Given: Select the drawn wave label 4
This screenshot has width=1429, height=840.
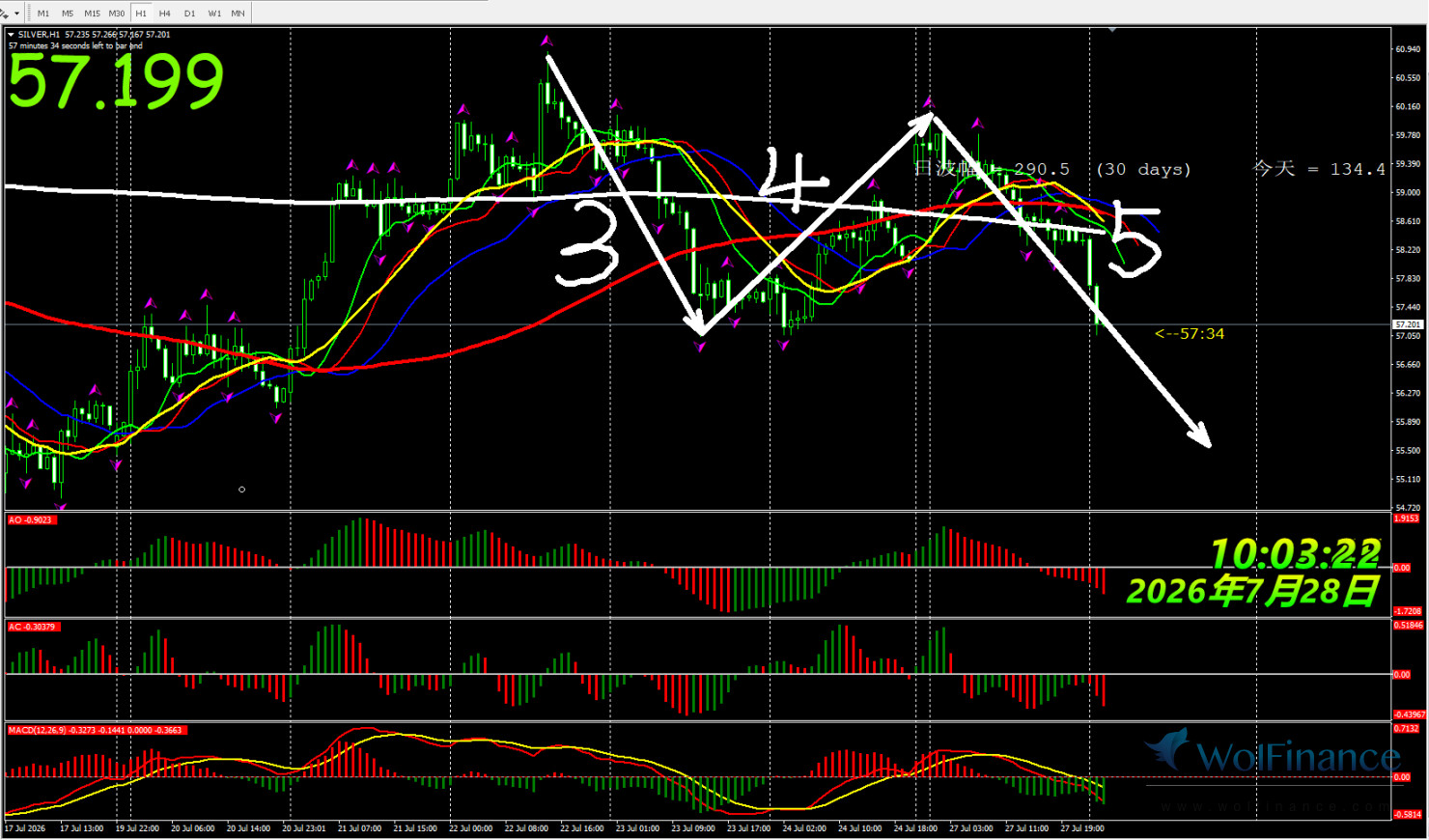Looking at the screenshot, I should click(x=794, y=179).
